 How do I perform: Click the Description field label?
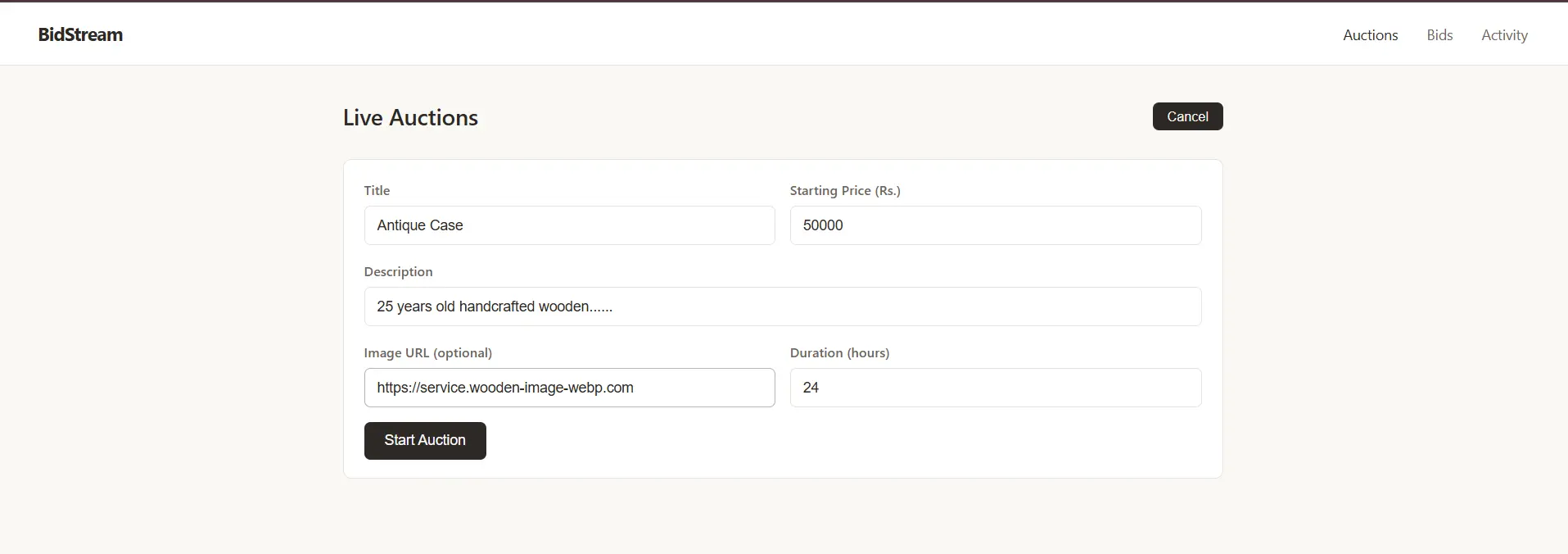tap(398, 271)
